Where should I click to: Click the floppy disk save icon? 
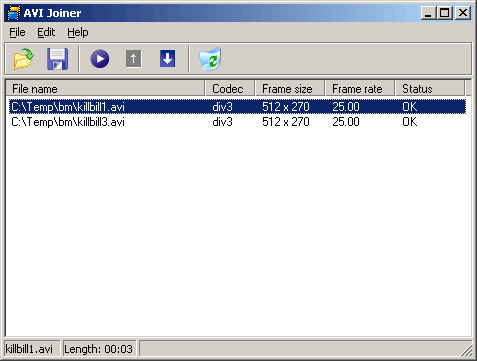pyautogui.click(x=57, y=59)
